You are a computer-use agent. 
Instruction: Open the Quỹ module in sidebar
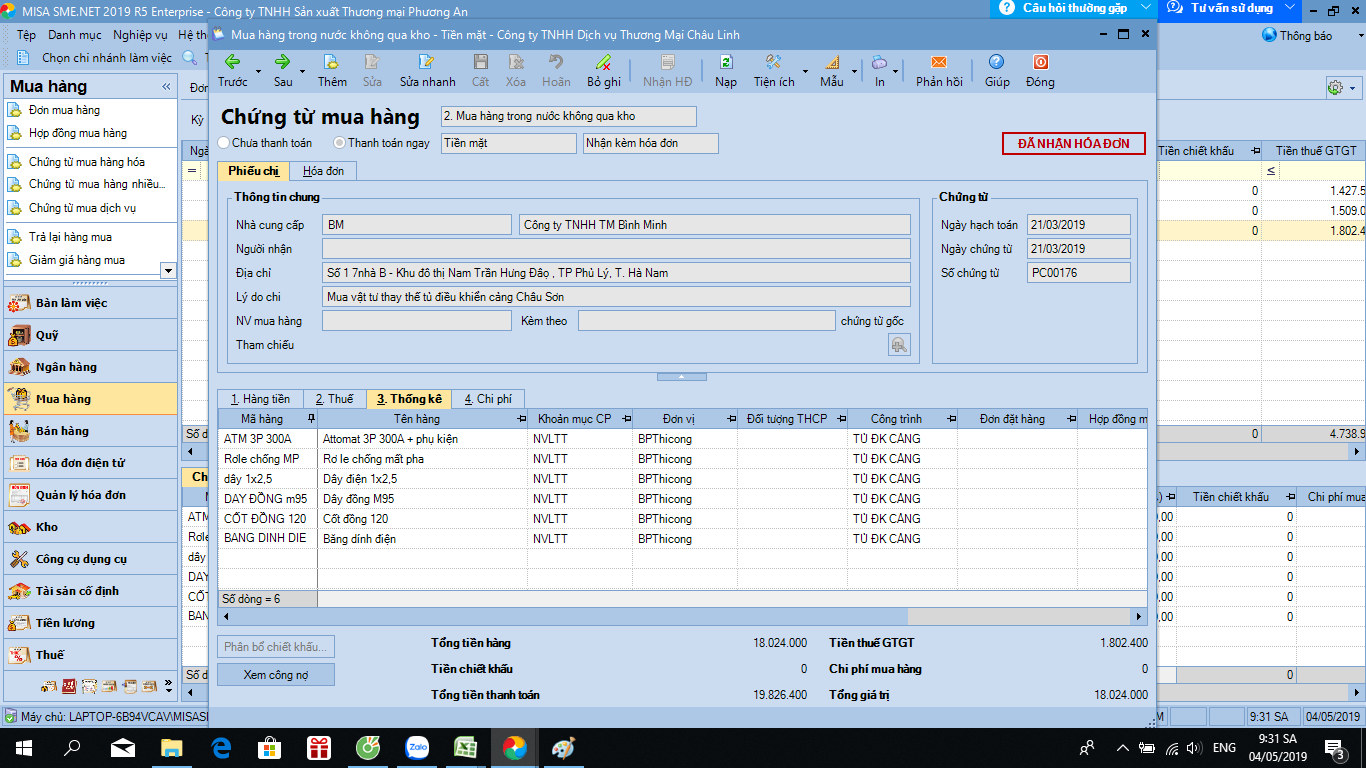click(90, 335)
